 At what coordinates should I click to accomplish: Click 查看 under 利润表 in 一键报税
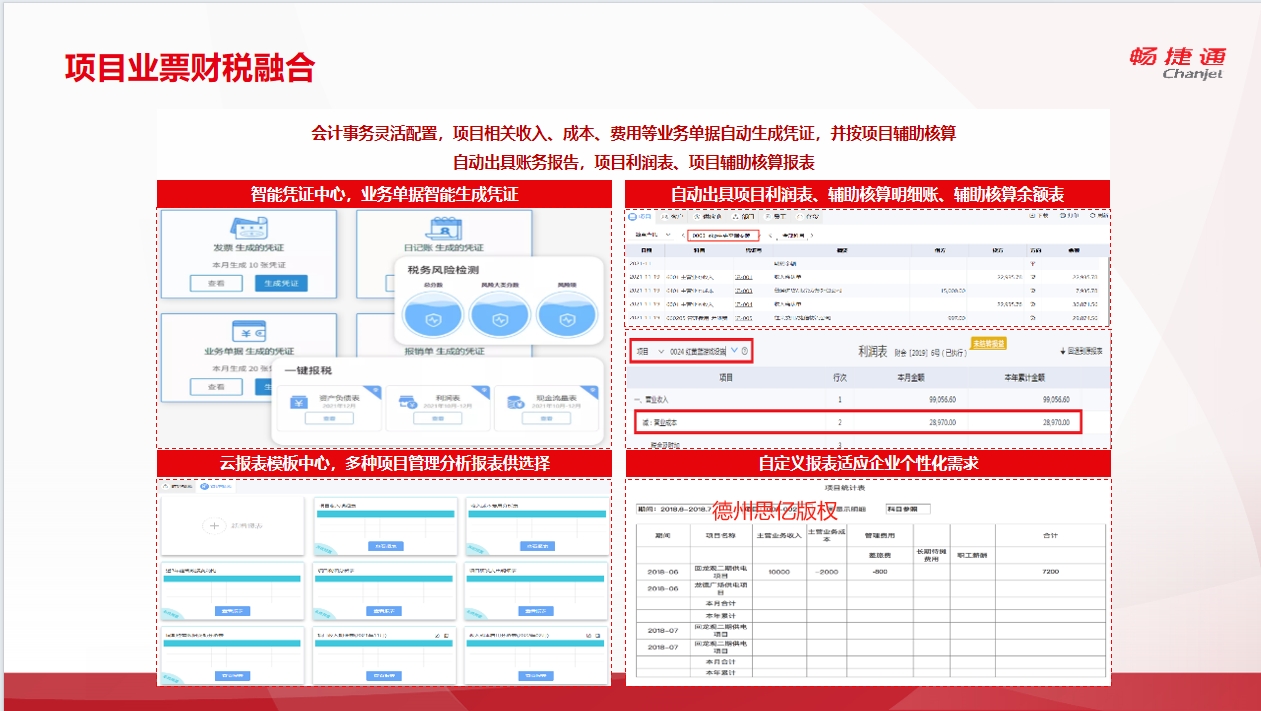click(438, 418)
